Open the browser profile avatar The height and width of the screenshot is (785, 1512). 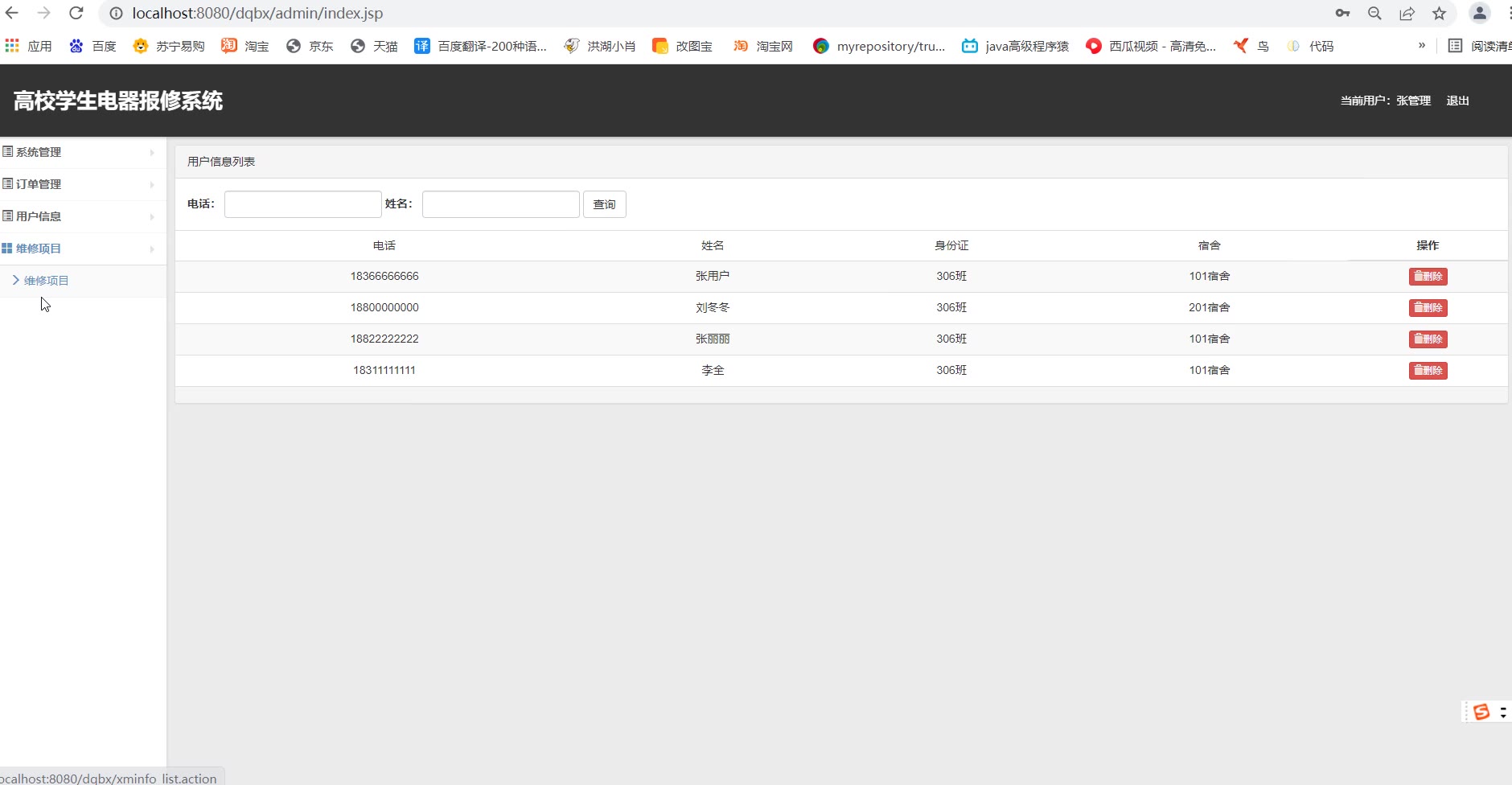tap(1480, 13)
